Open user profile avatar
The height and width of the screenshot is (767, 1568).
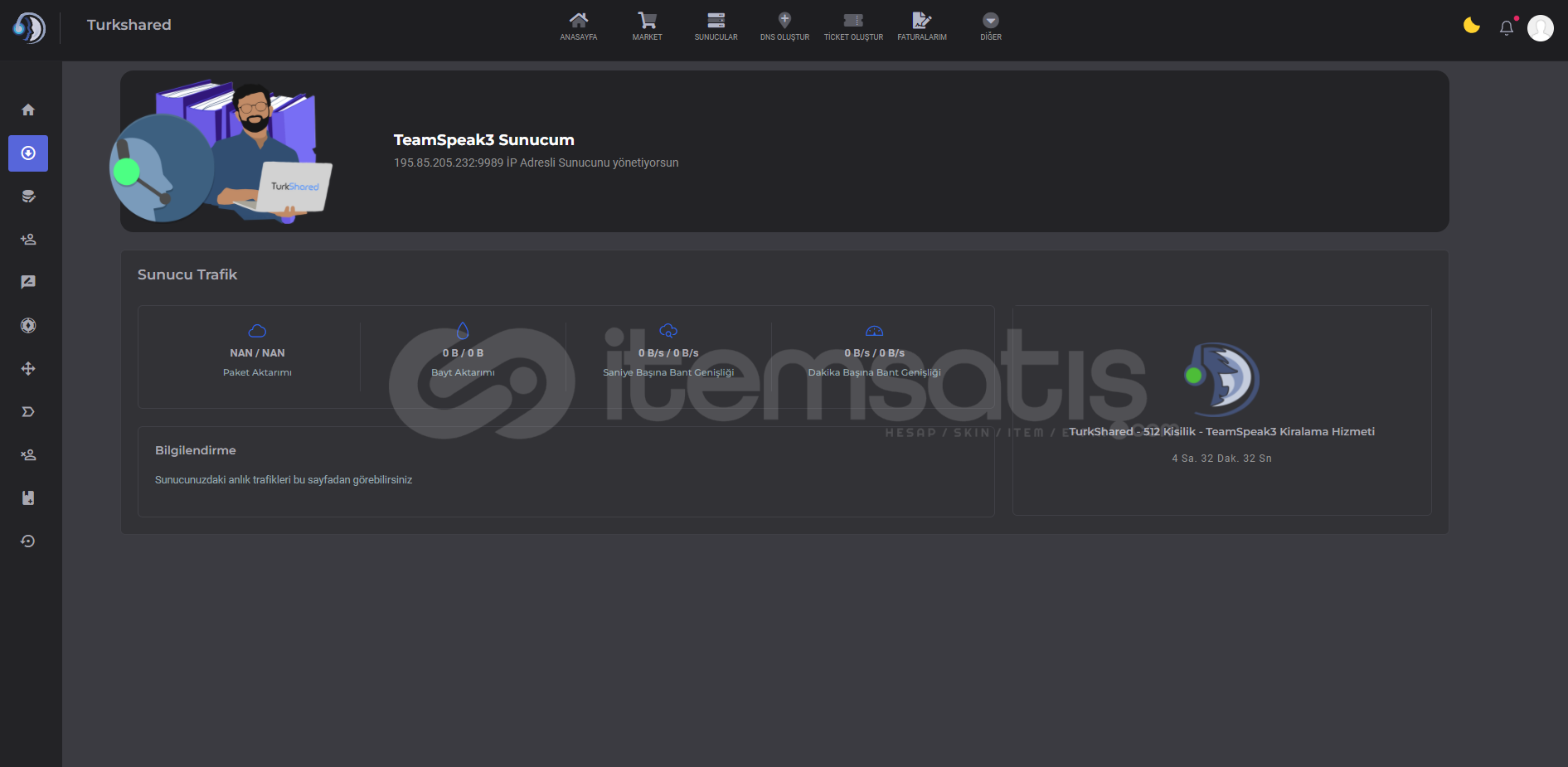1541,28
